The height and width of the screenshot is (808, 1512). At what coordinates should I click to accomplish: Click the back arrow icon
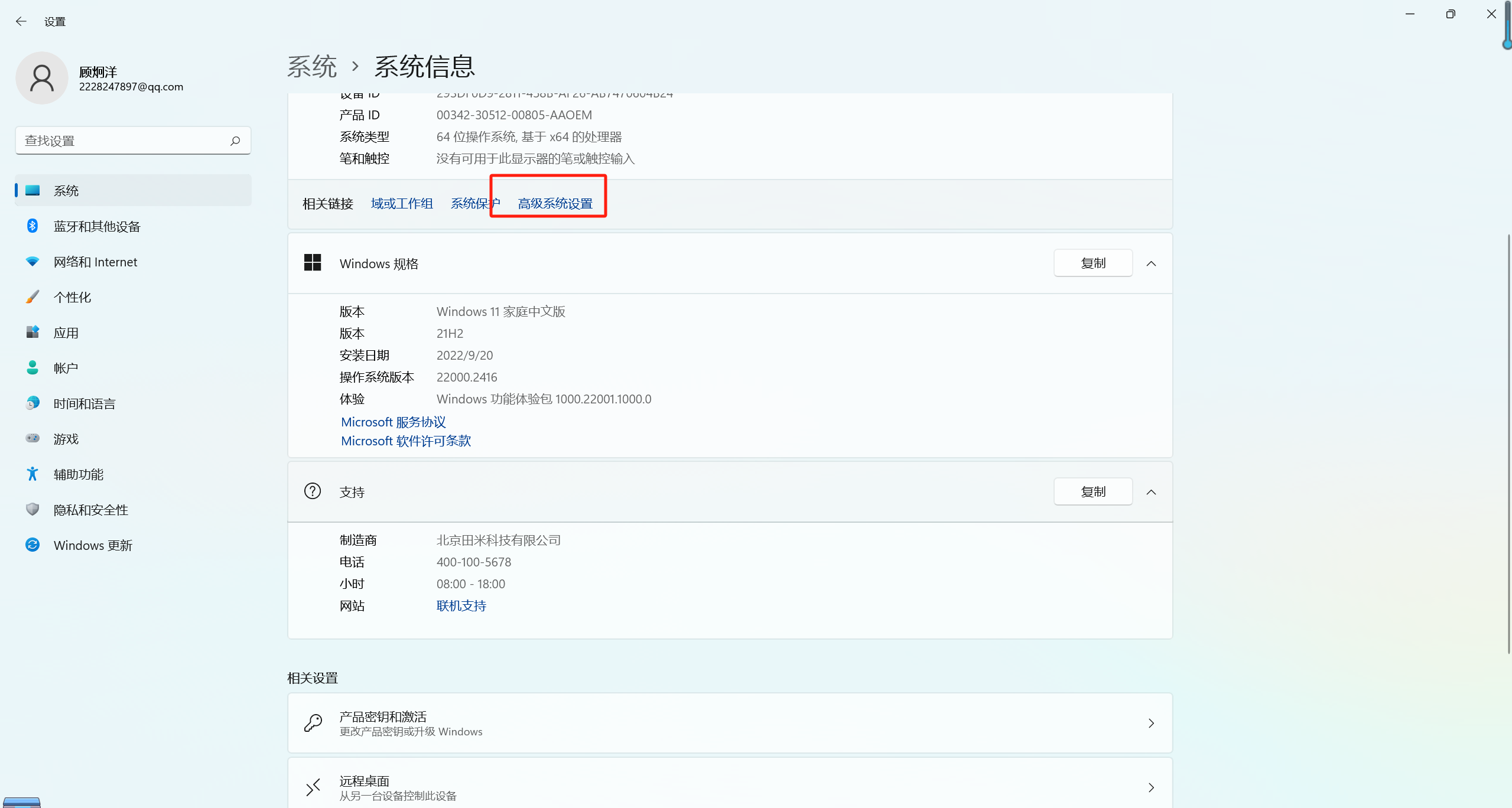21,21
